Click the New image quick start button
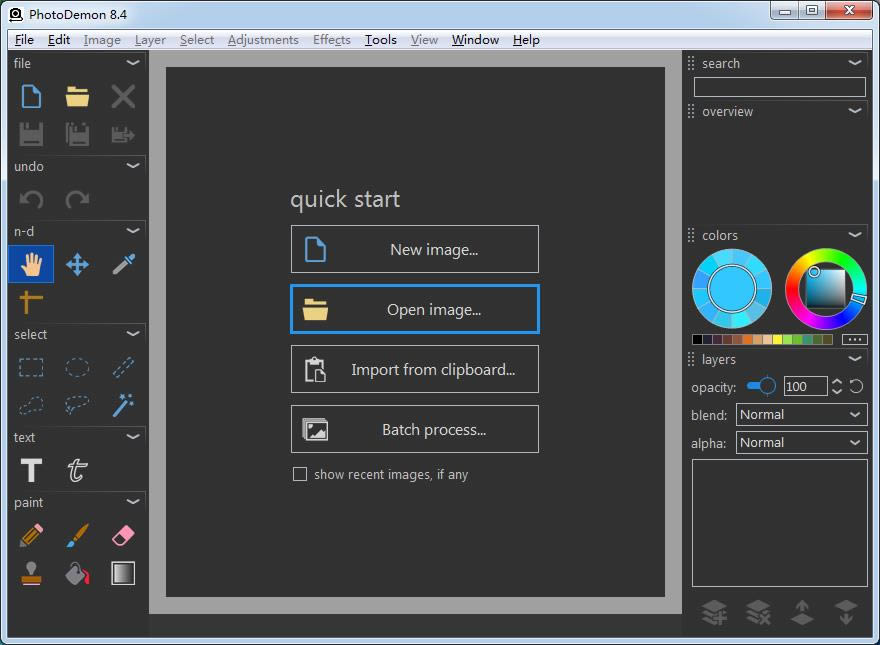The width and height of the screenshot is (880, 645). coord(415,249)
